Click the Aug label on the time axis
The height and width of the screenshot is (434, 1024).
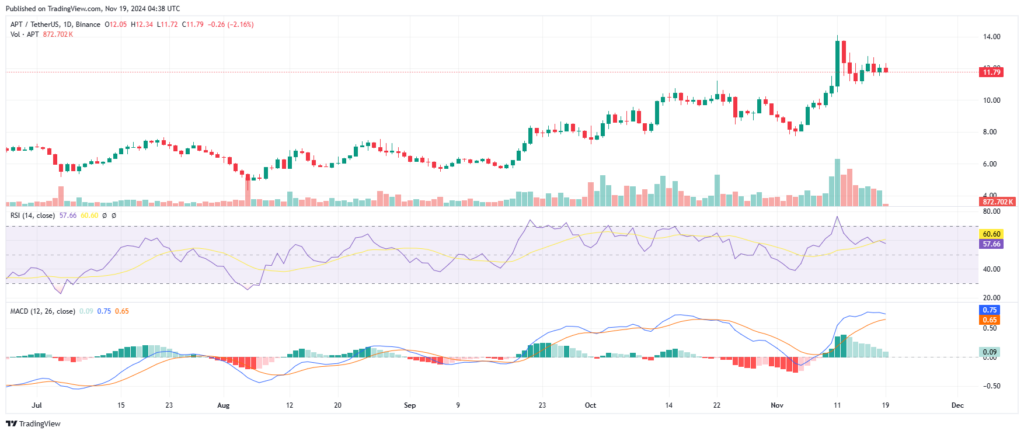coord(223,407)
